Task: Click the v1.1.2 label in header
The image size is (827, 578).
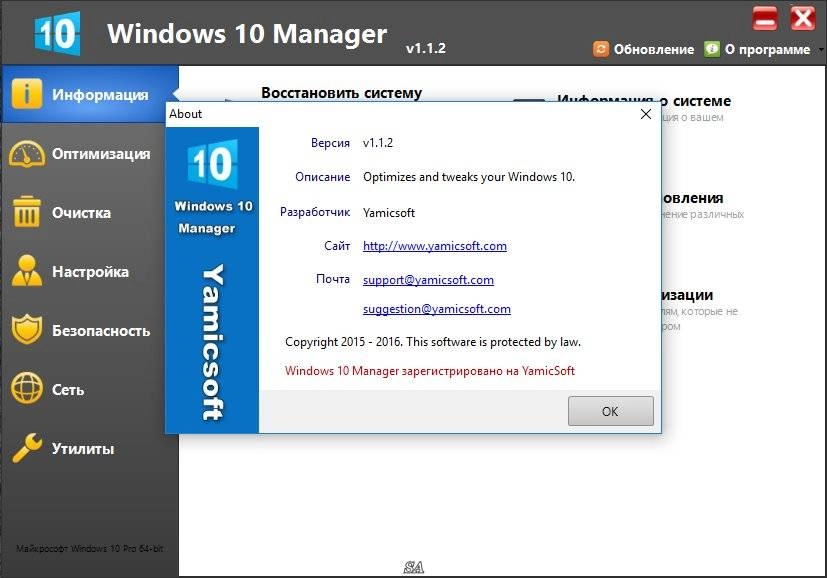Action: (x=426, y=48)
